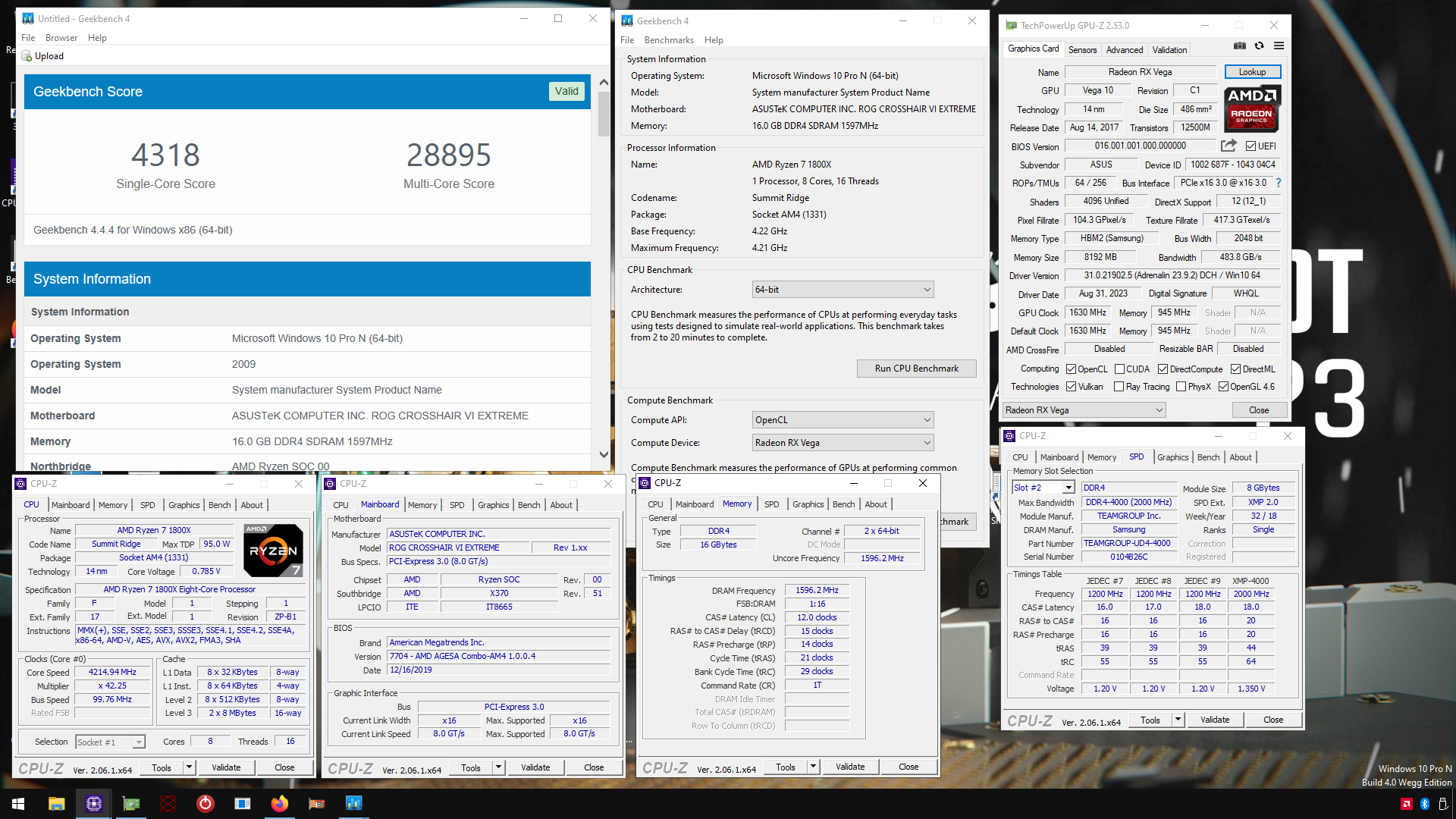Click the GPU-Z title bar app icon
This screenshot has width=1456, height=819.
1011,26
